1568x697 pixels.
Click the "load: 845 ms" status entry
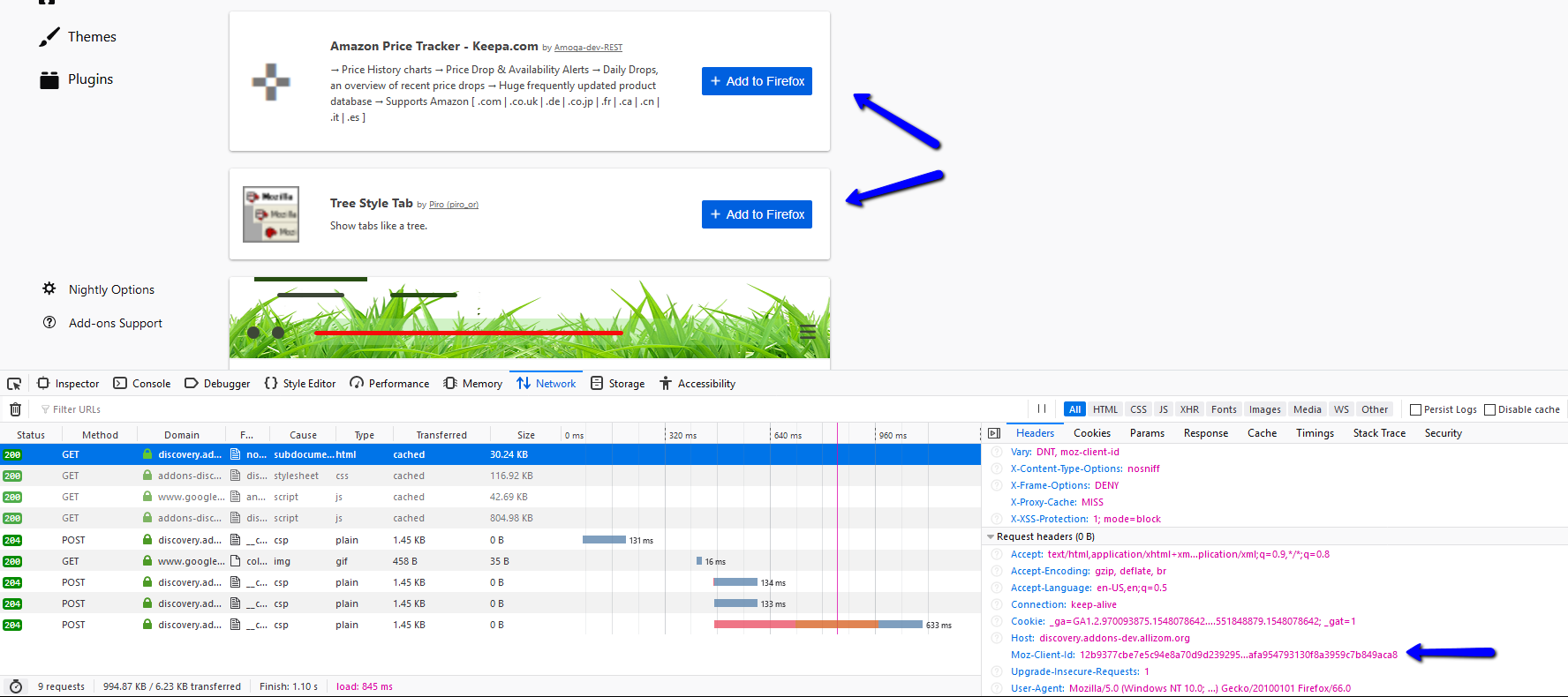365,686
